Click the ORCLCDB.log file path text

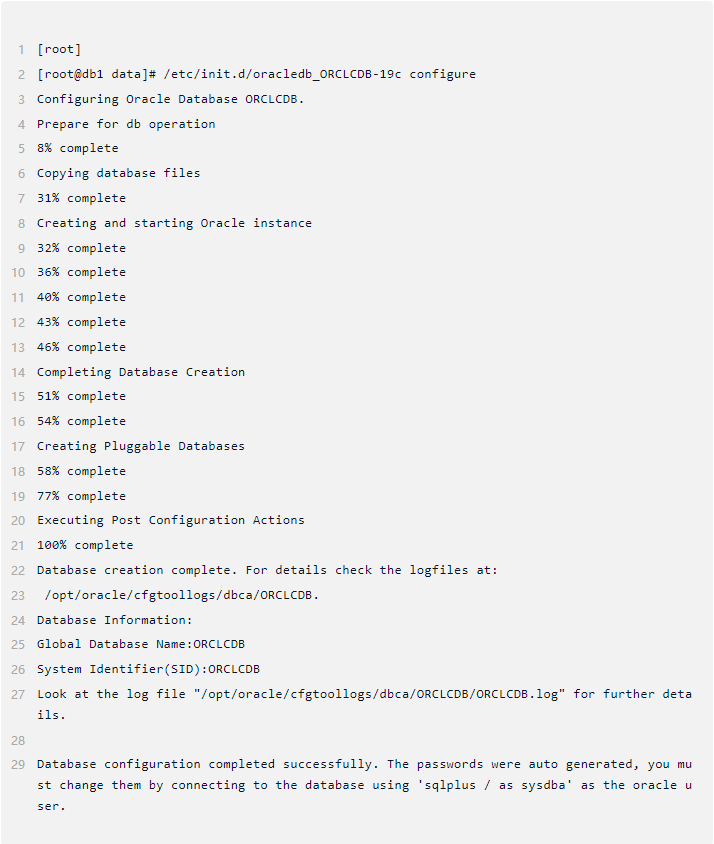coord(380,694)
